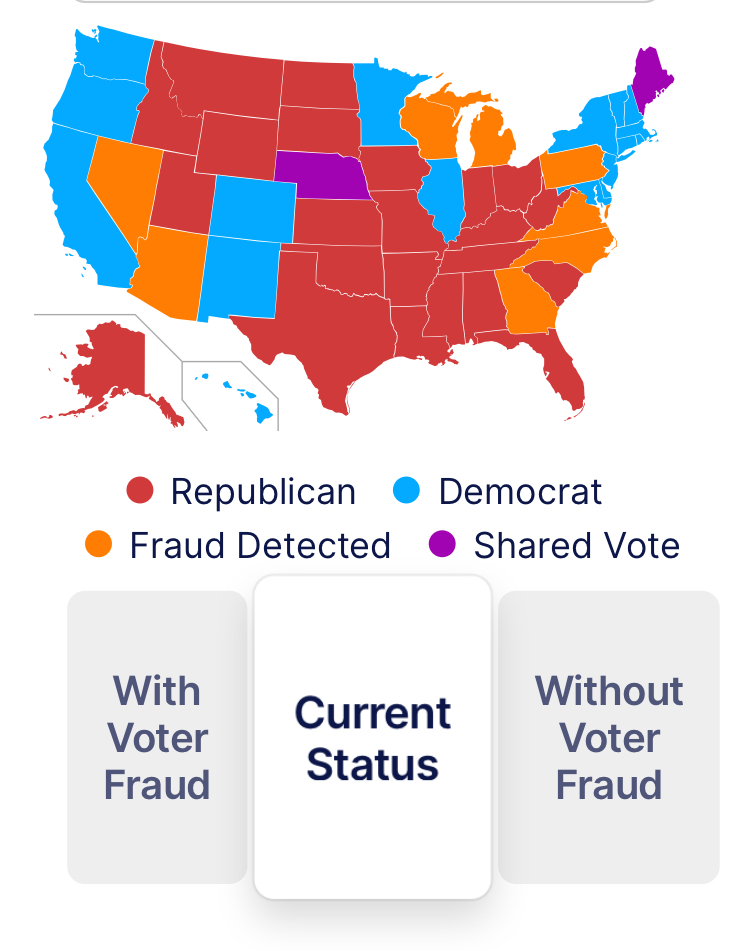Click the Fraud Detected legend label

point(260,545)
